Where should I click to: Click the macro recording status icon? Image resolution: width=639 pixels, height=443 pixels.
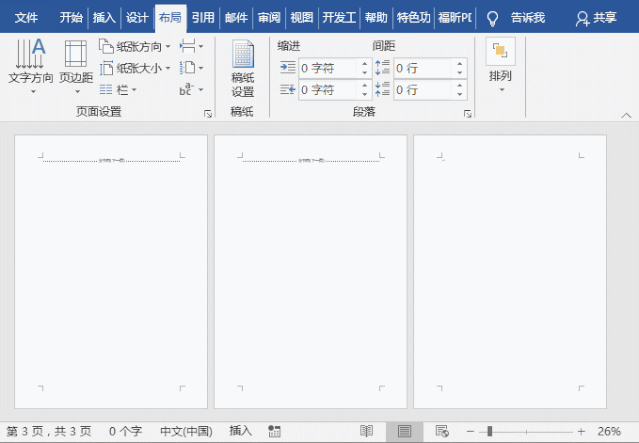(x=274, y=431)
